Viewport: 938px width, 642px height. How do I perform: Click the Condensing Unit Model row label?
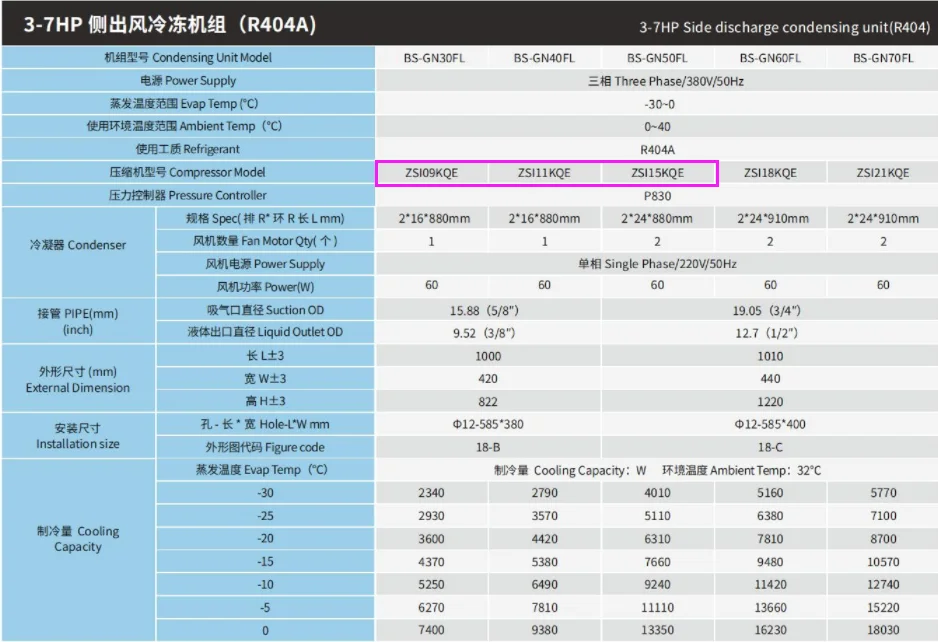tap(188, 57)
